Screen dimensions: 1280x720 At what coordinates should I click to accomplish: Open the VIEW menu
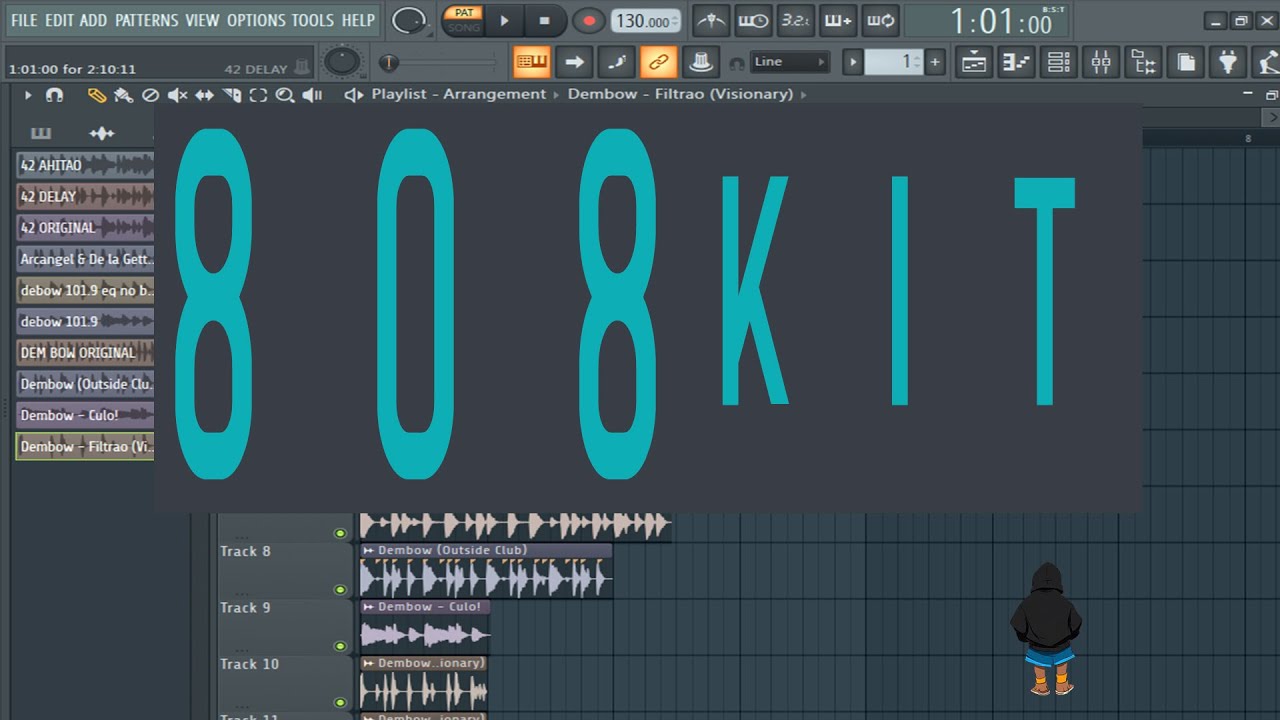[202, 20]
